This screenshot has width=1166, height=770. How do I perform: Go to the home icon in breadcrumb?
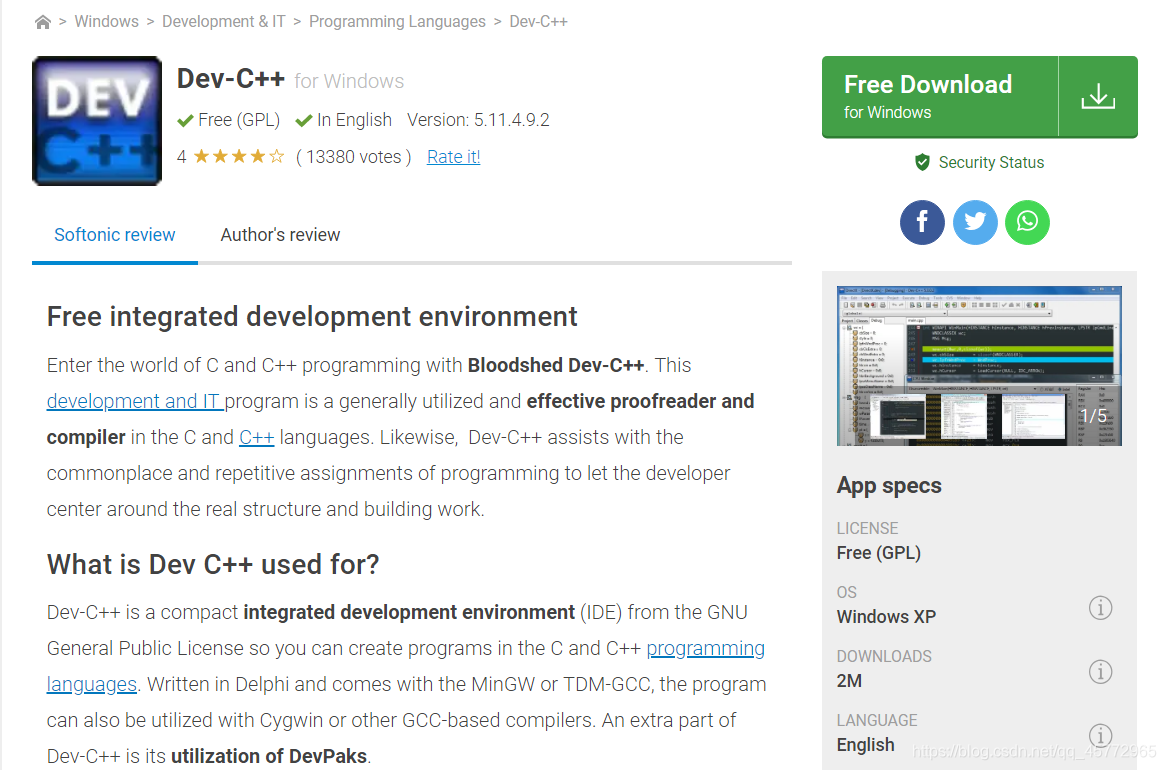pyautogui.click(x=42, y=22)
